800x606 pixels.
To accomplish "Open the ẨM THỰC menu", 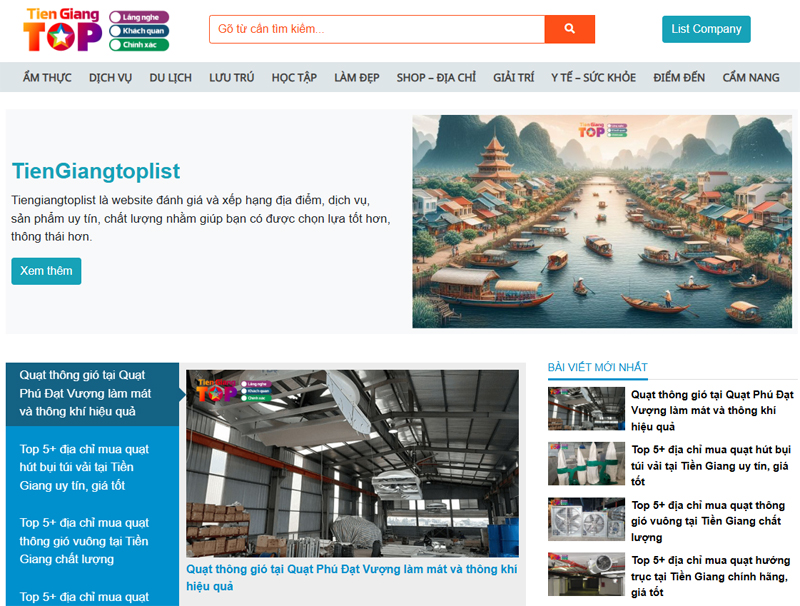I will coord(47,78).
